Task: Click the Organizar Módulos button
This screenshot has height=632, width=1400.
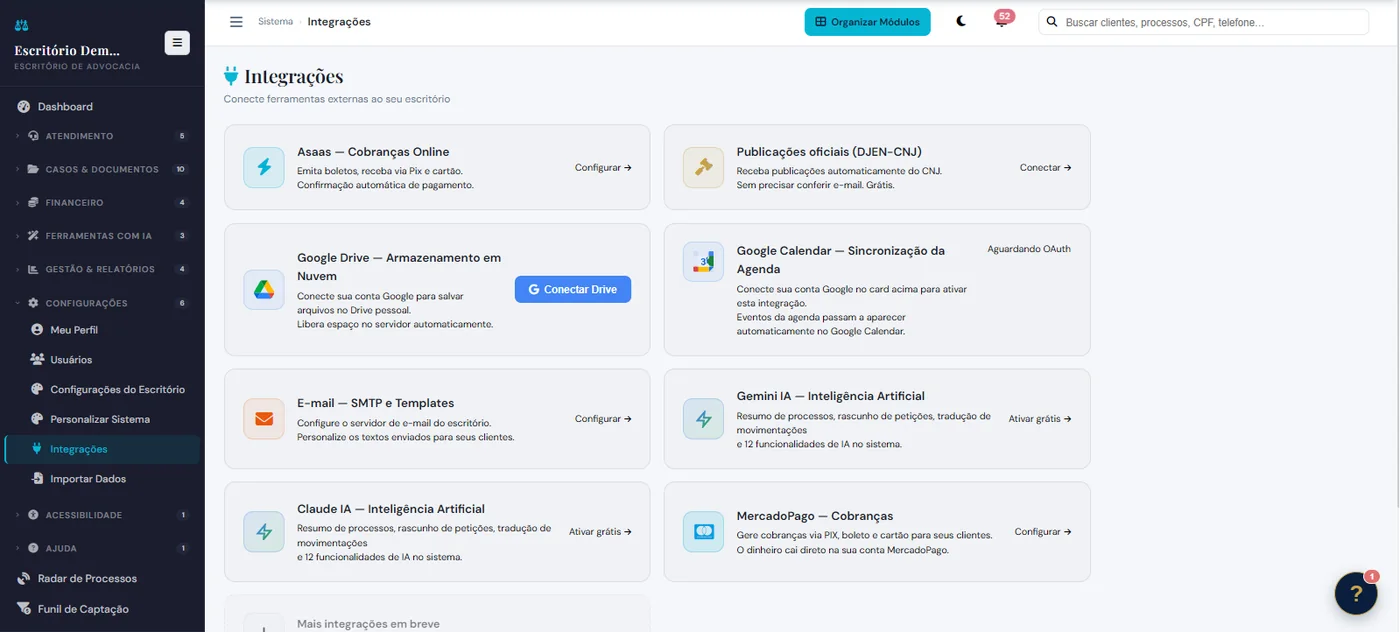Action: (x=867, y=22)
